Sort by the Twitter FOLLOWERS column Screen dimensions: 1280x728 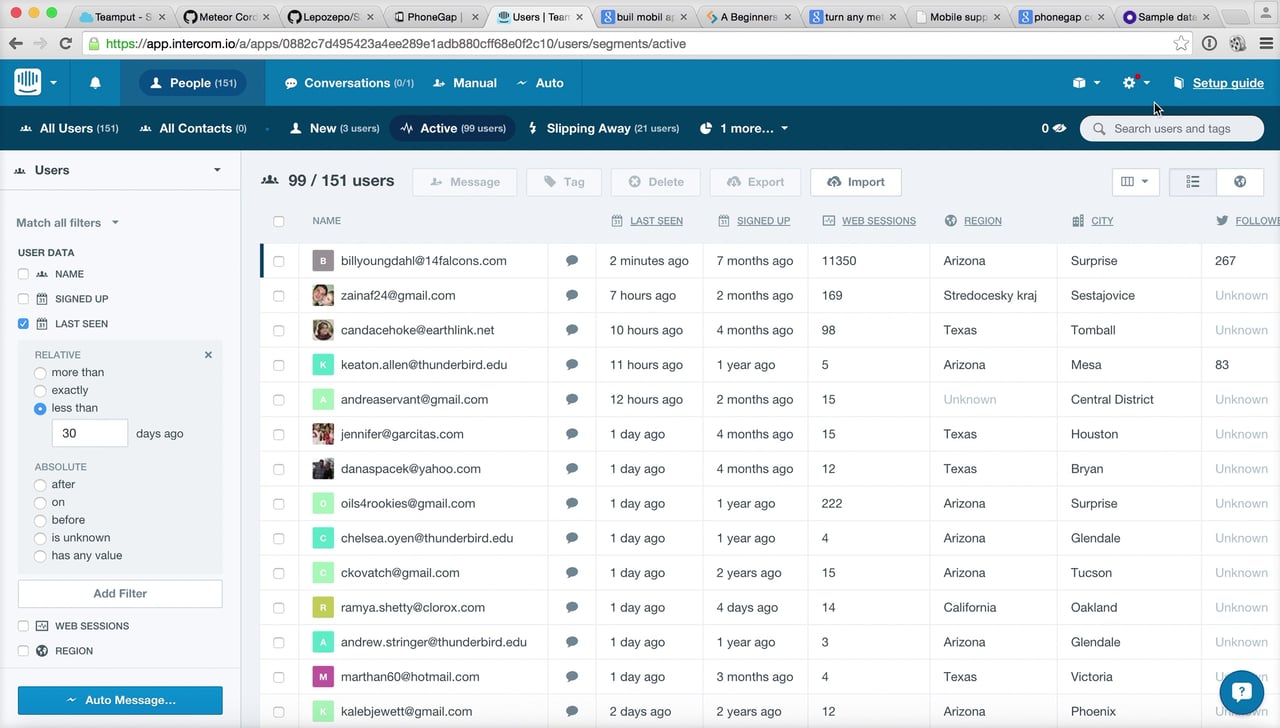pos(1248,221)
